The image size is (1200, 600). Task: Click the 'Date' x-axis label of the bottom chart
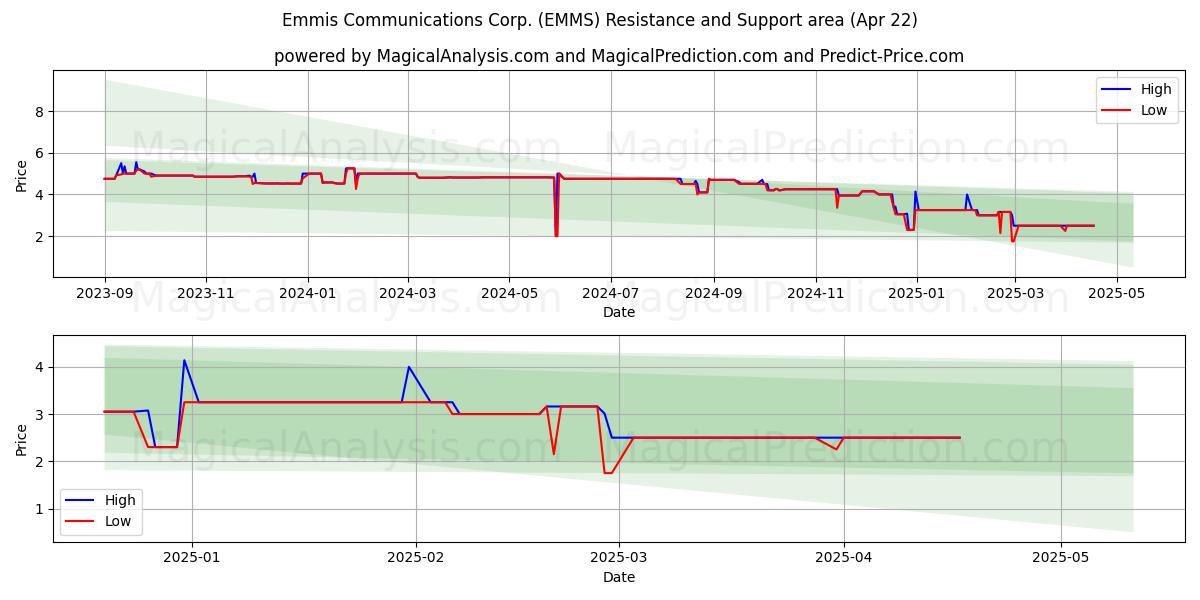(x=619, y=577)
